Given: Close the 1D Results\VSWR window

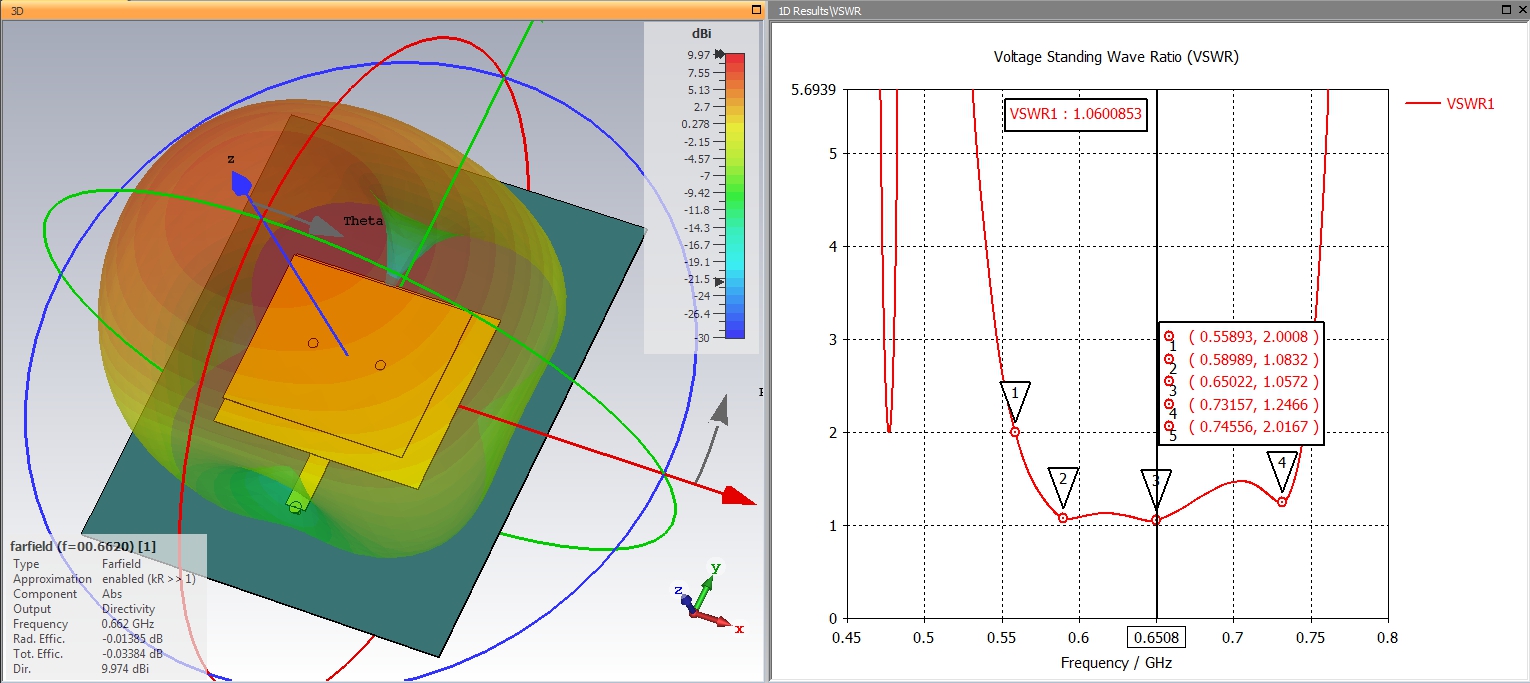Looking at the screenshot, I should point(1521,9).
